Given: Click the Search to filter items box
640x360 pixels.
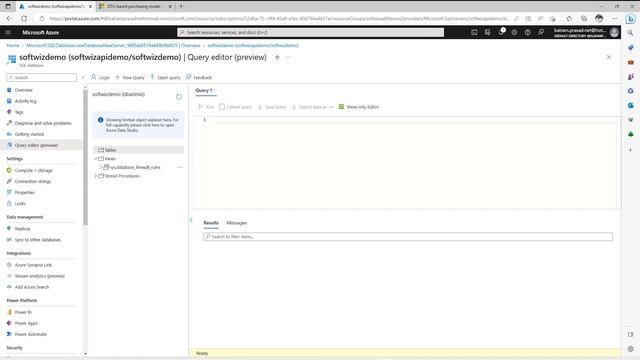Looking at the screenshot, I should [x=408, y=236].
